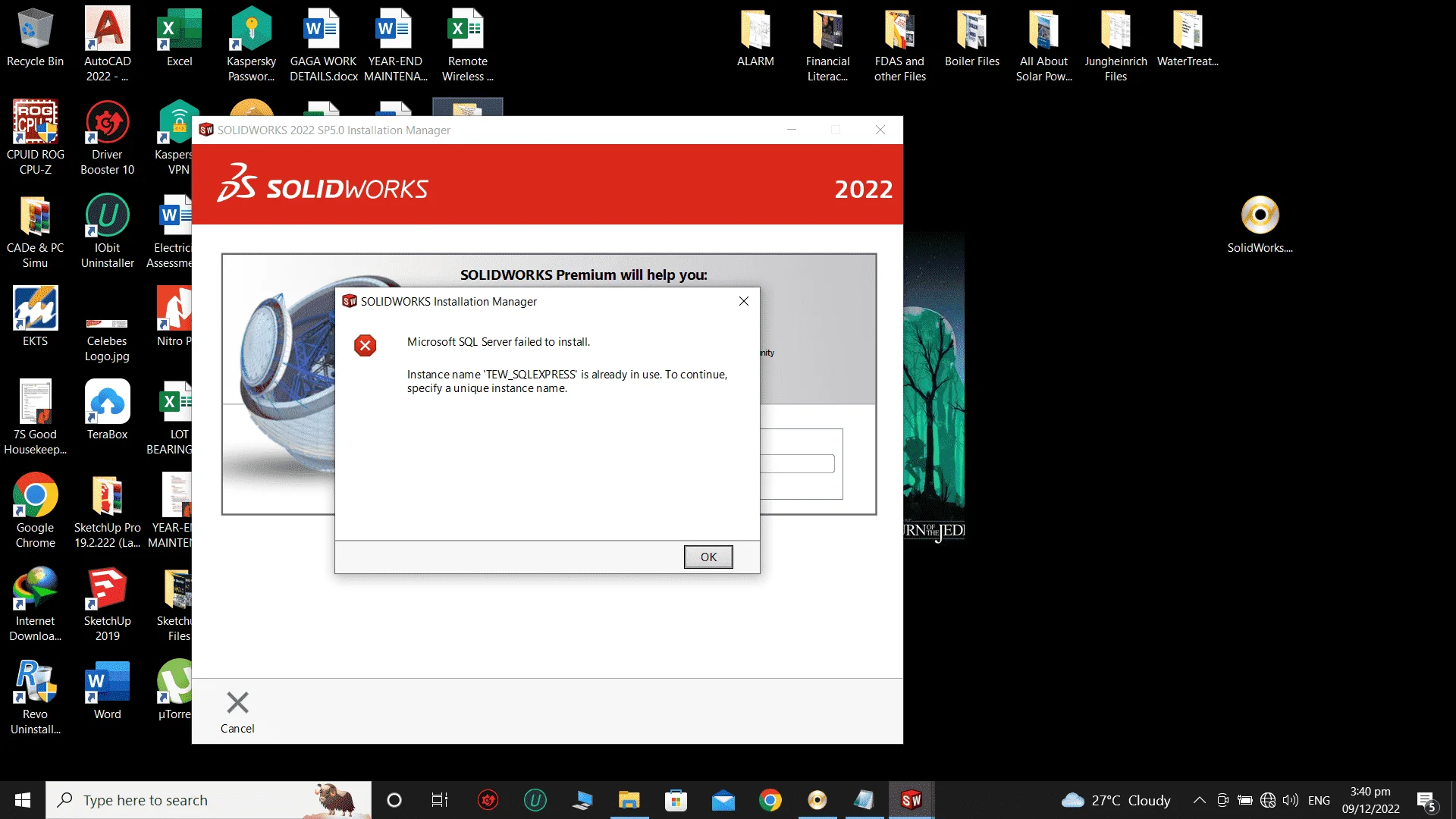This screenshot has height=819, width=1456.
Task: Open 7S Good Housekeeping document
Action: 35,418
